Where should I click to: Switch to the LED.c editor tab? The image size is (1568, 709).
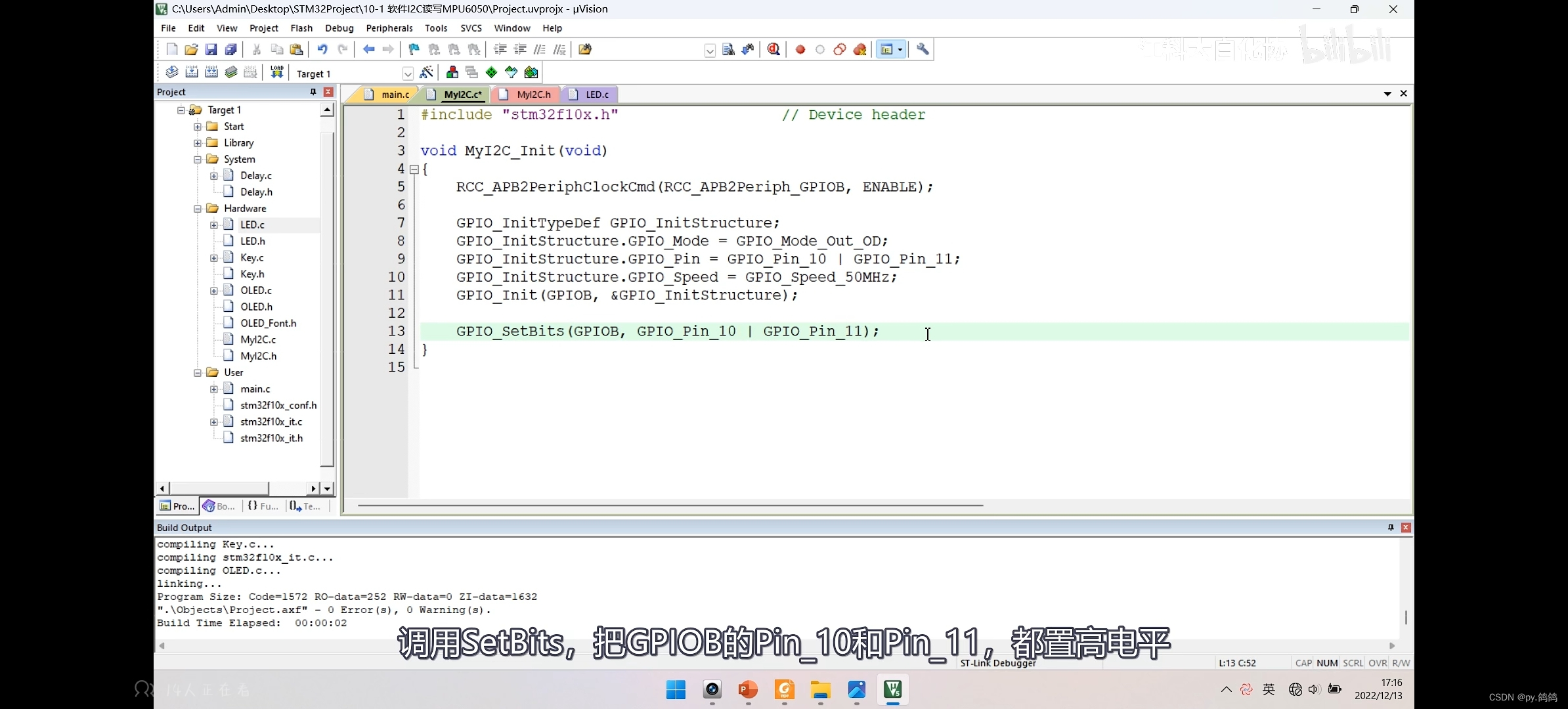pyautogui.click(x=590, y=95)
